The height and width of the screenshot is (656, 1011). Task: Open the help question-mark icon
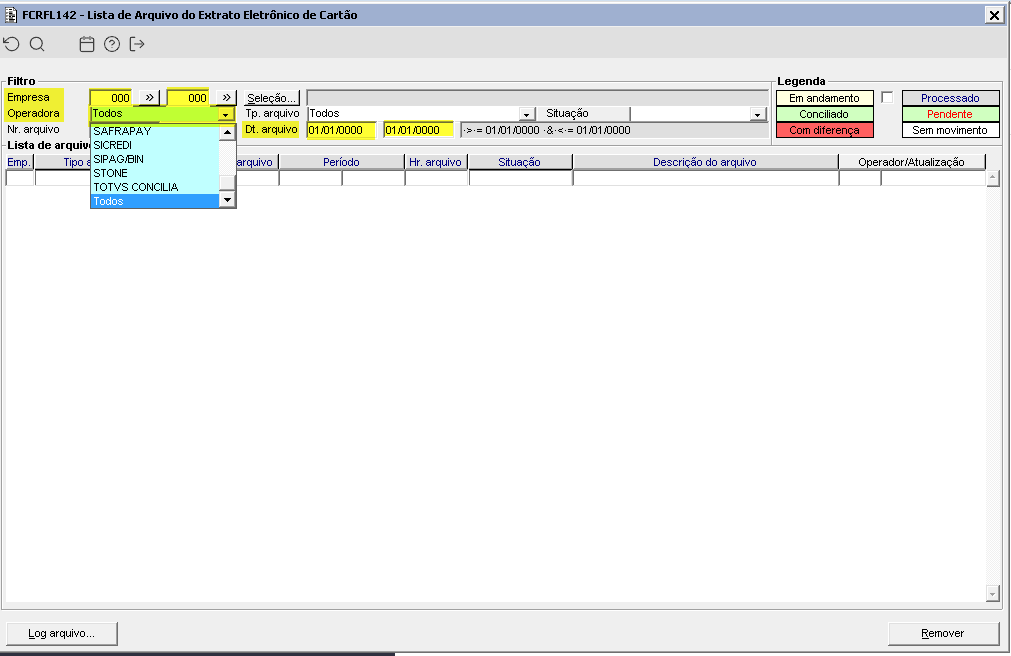(x=112, y=44)
